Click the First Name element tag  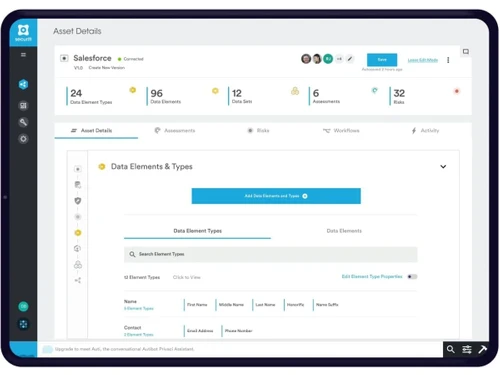(x=197, y=305)
